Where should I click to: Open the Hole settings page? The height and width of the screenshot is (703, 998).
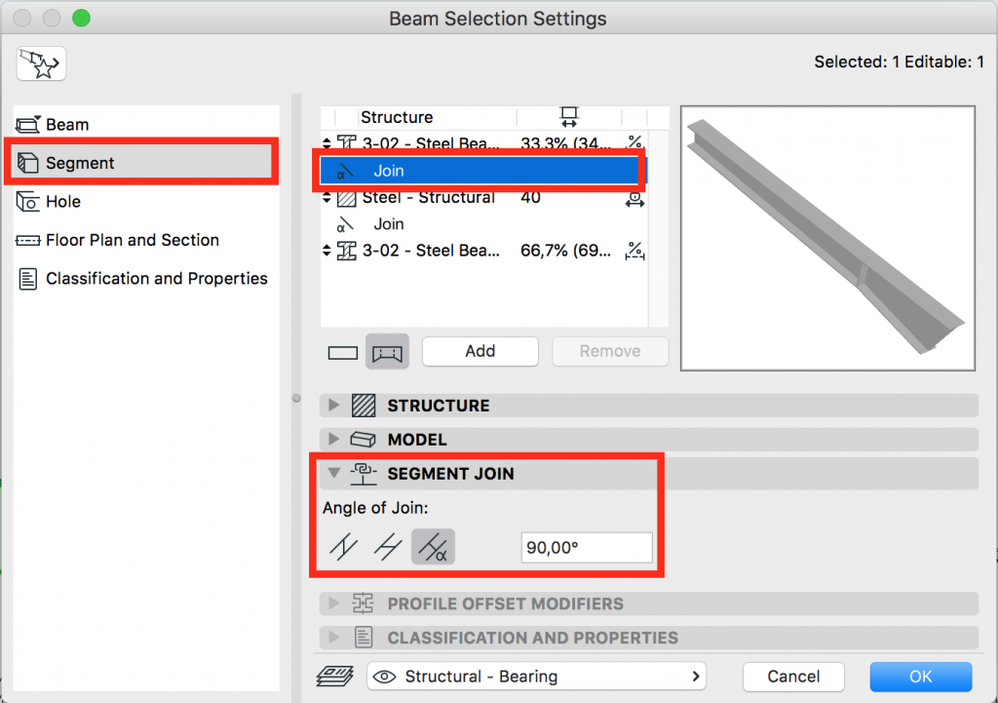[62, 201]
